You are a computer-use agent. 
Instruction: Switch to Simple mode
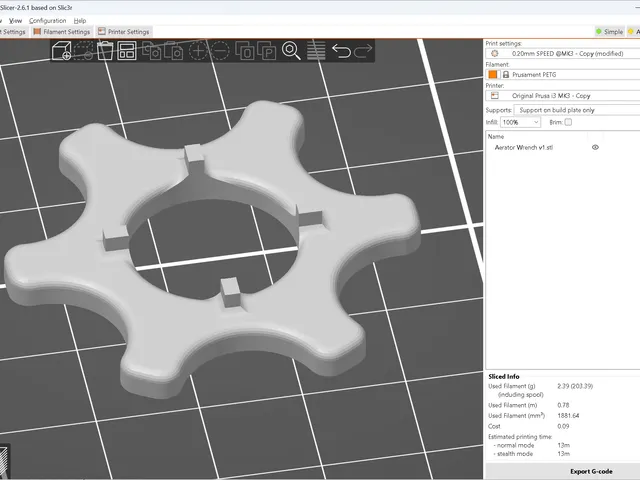pyautogui.click(x=609, y=31)
